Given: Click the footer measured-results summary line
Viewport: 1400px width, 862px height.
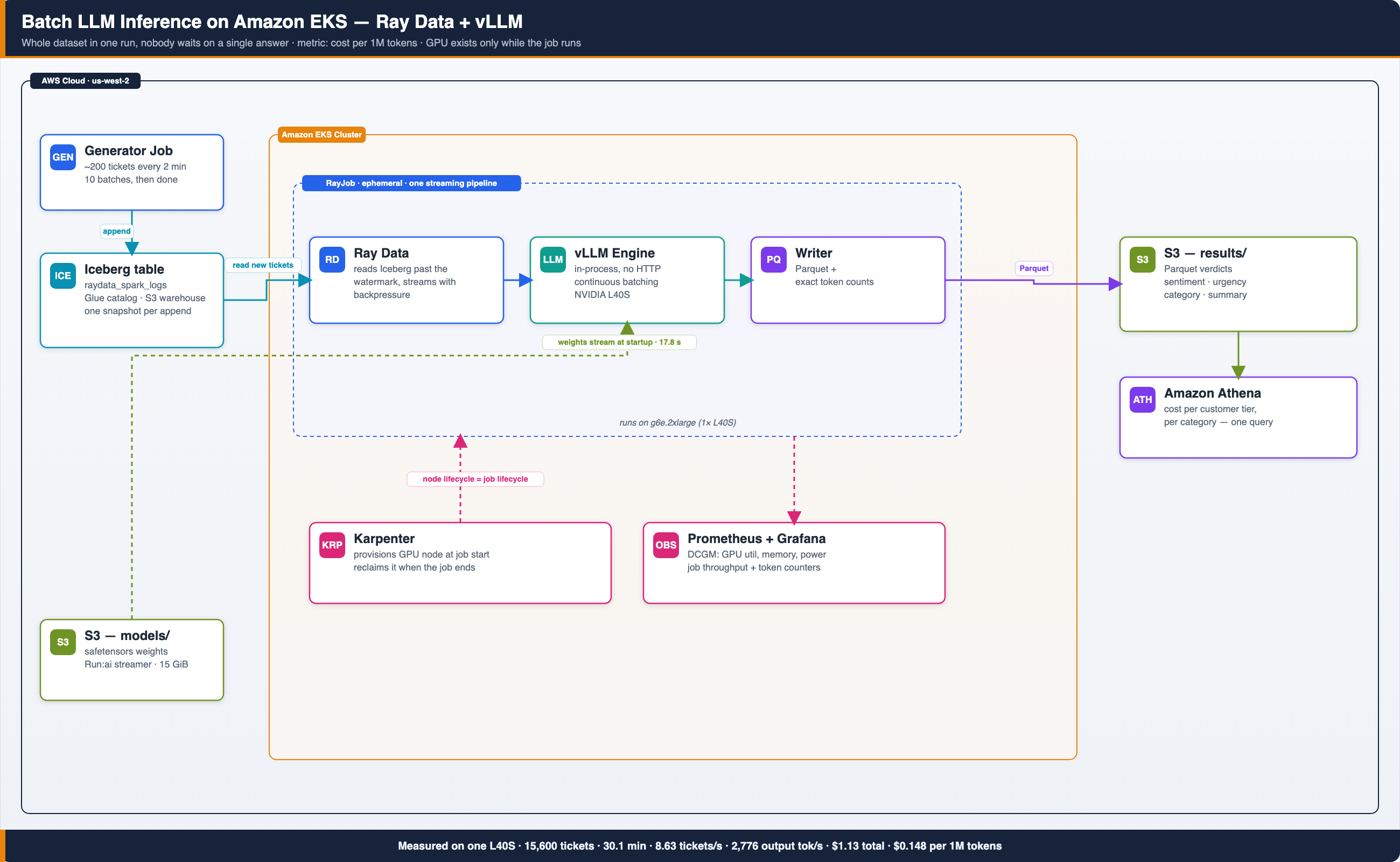Looking at the screenshot, I should [699, 846].
